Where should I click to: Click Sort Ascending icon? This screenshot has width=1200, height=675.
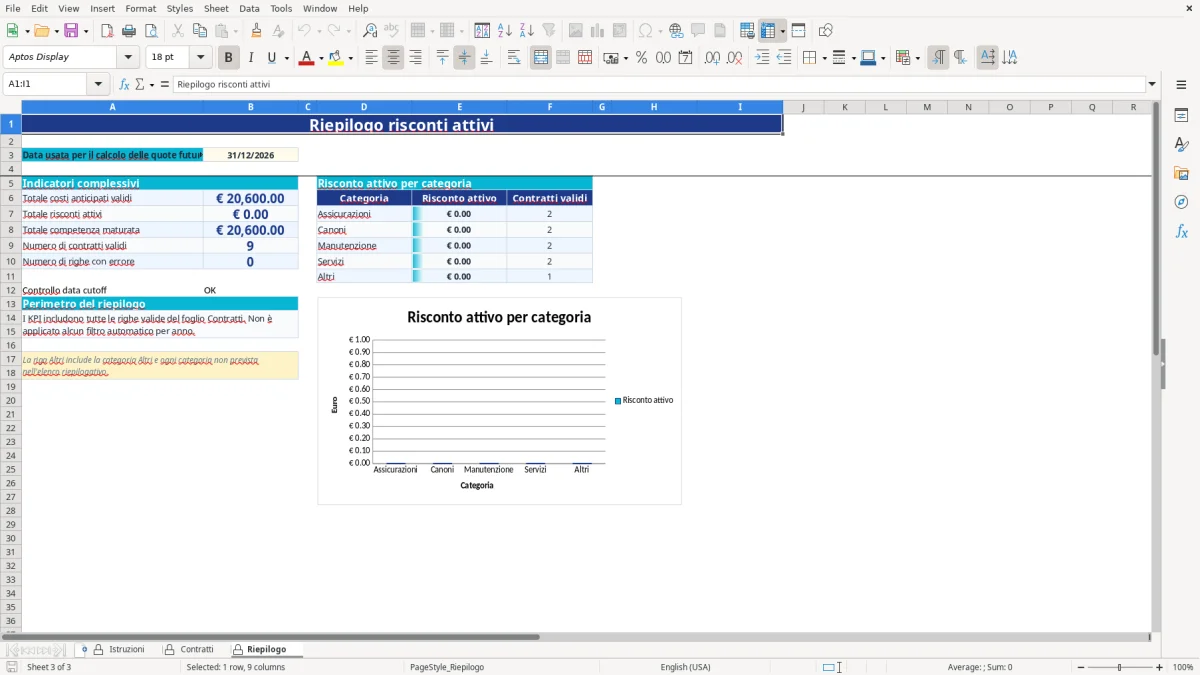click(x=505, y=31)
